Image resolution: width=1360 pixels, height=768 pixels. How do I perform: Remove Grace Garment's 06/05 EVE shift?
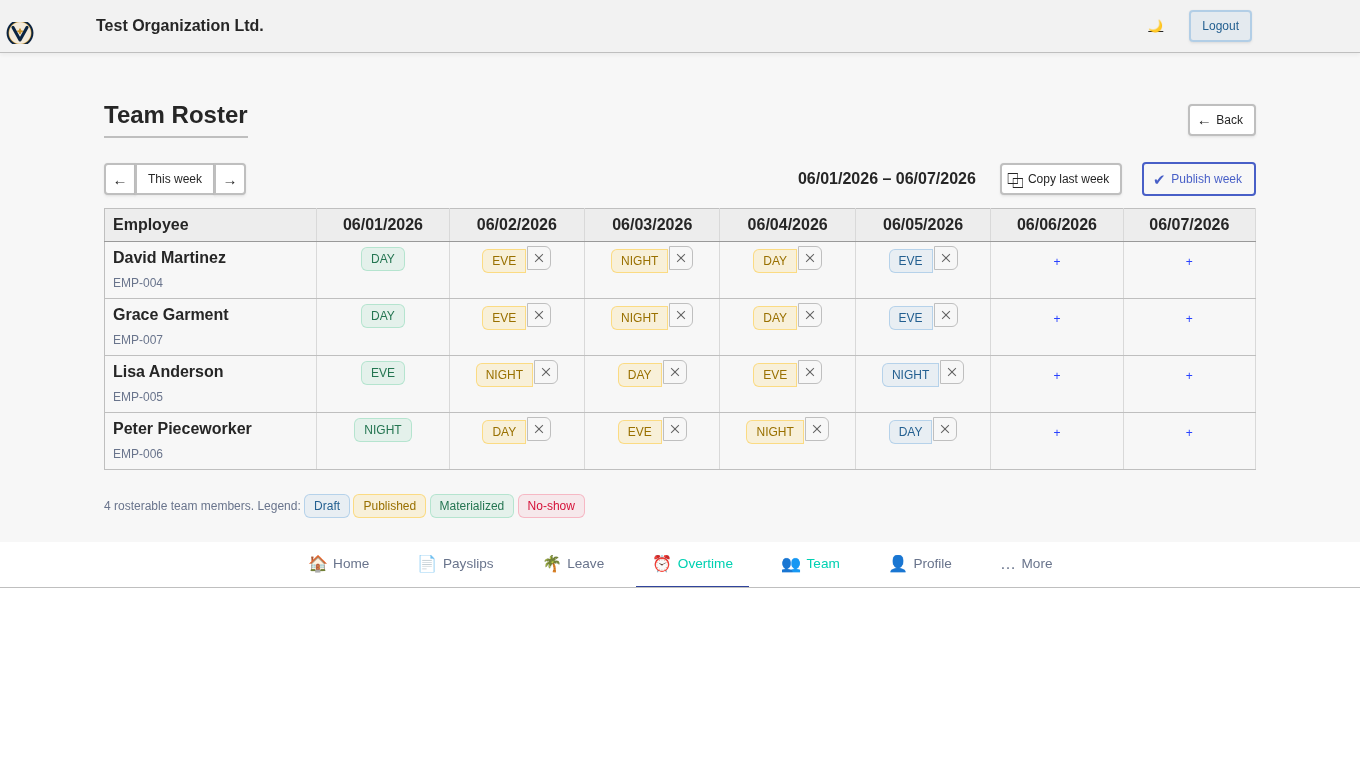[946, 315]
